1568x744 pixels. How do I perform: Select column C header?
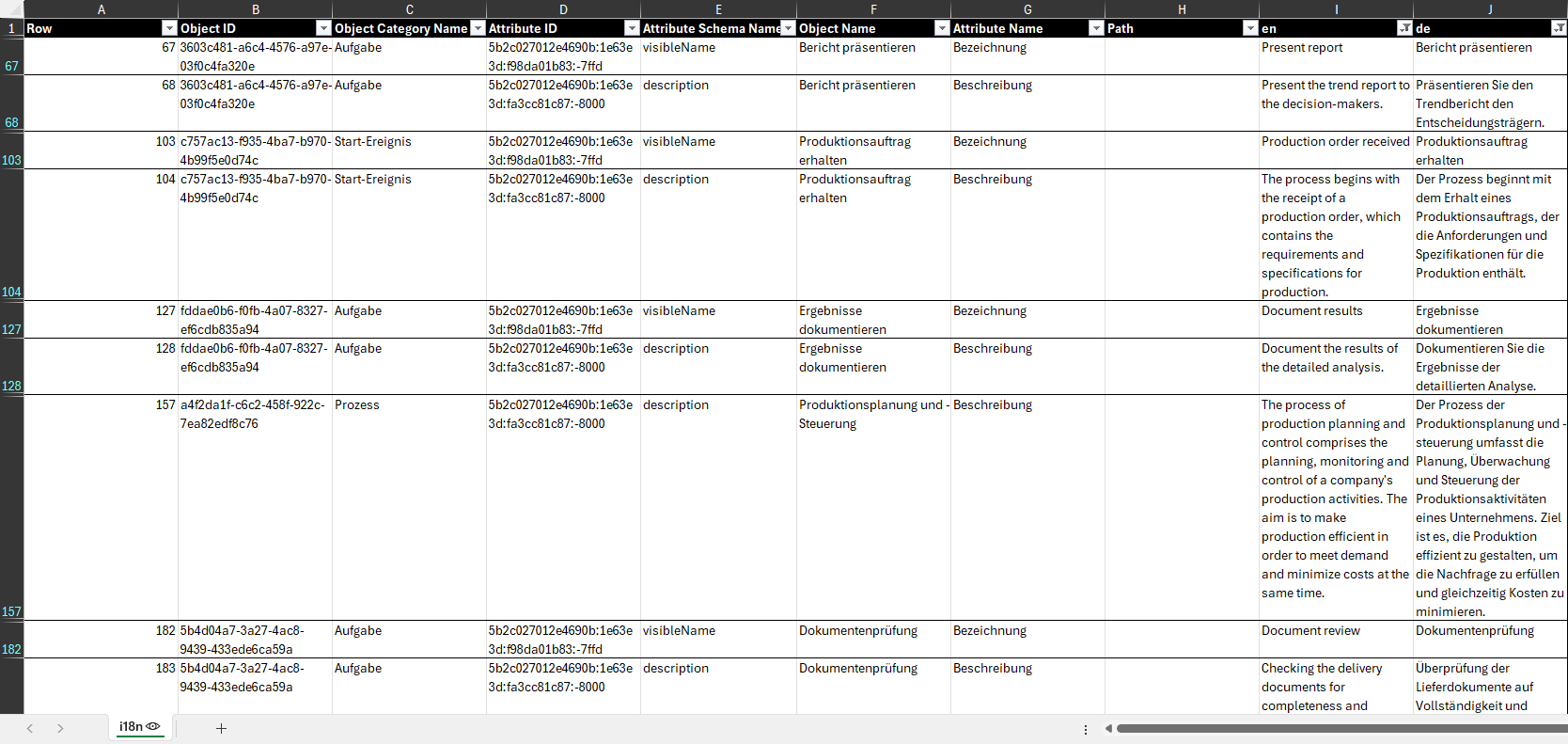[x=410, y=9]
